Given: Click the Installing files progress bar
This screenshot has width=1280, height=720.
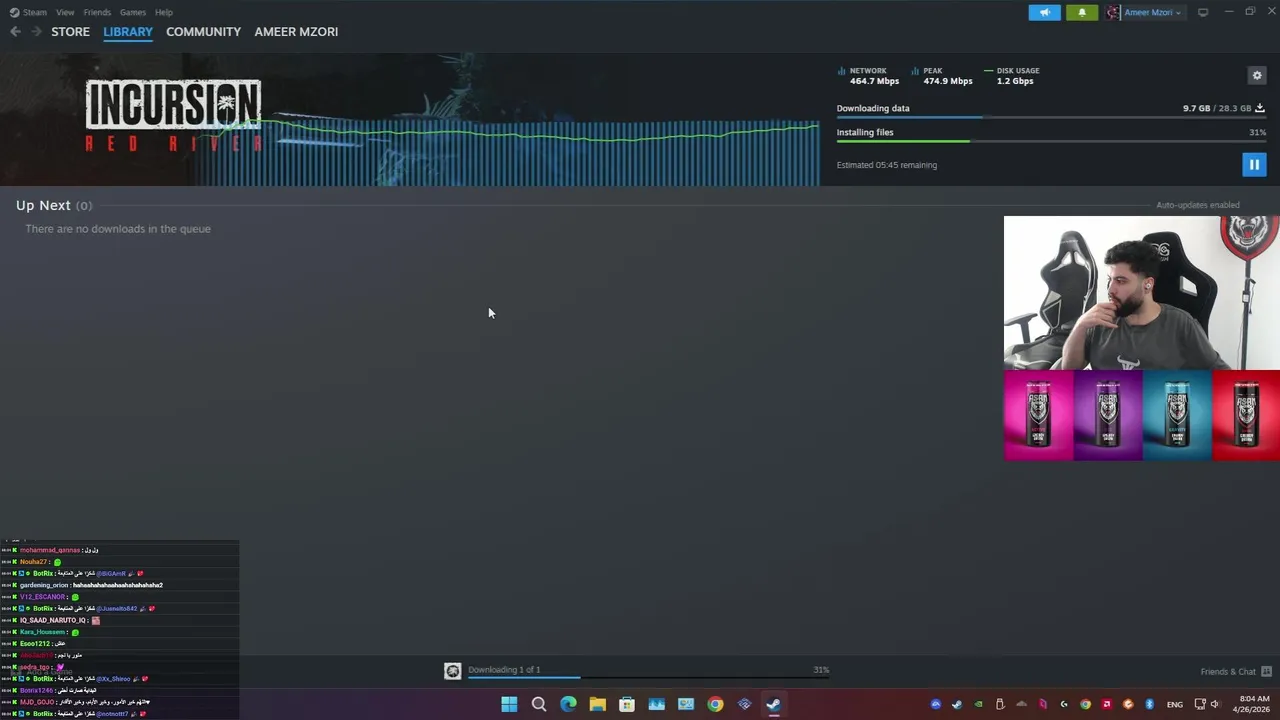Looking at the screenshot, I should (x=1051, y=141).
